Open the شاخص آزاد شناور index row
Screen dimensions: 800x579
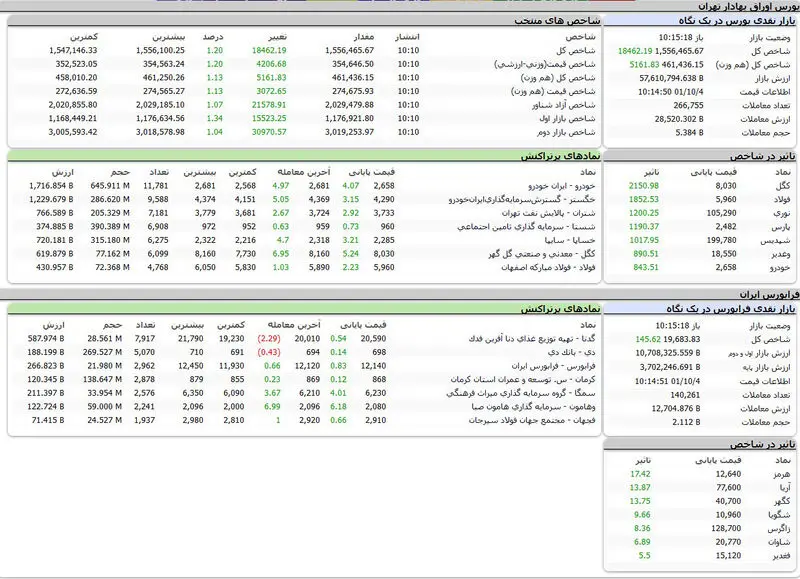click(564, 105)
